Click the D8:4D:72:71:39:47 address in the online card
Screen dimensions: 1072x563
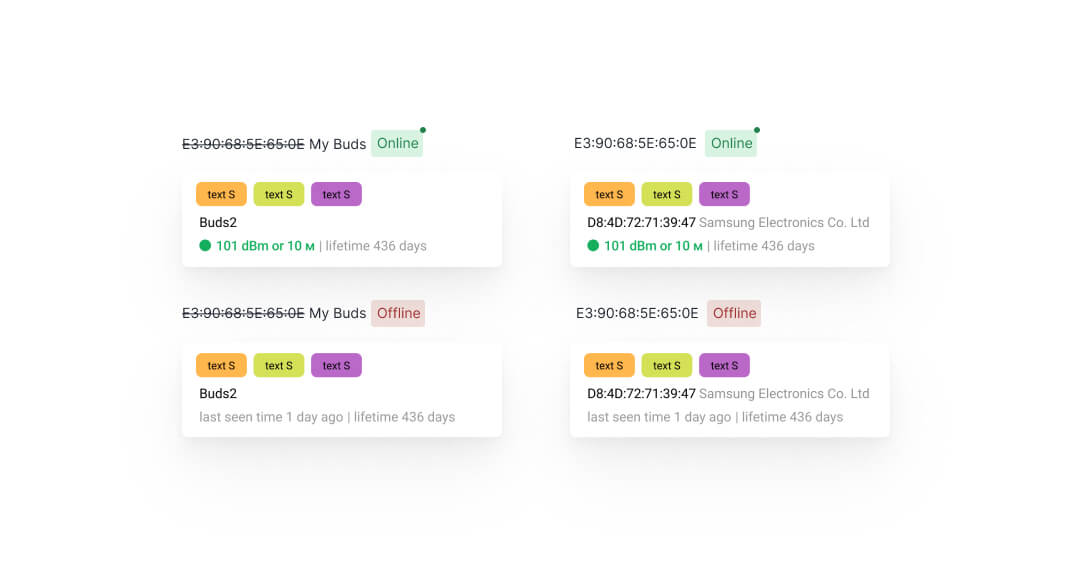641,223
